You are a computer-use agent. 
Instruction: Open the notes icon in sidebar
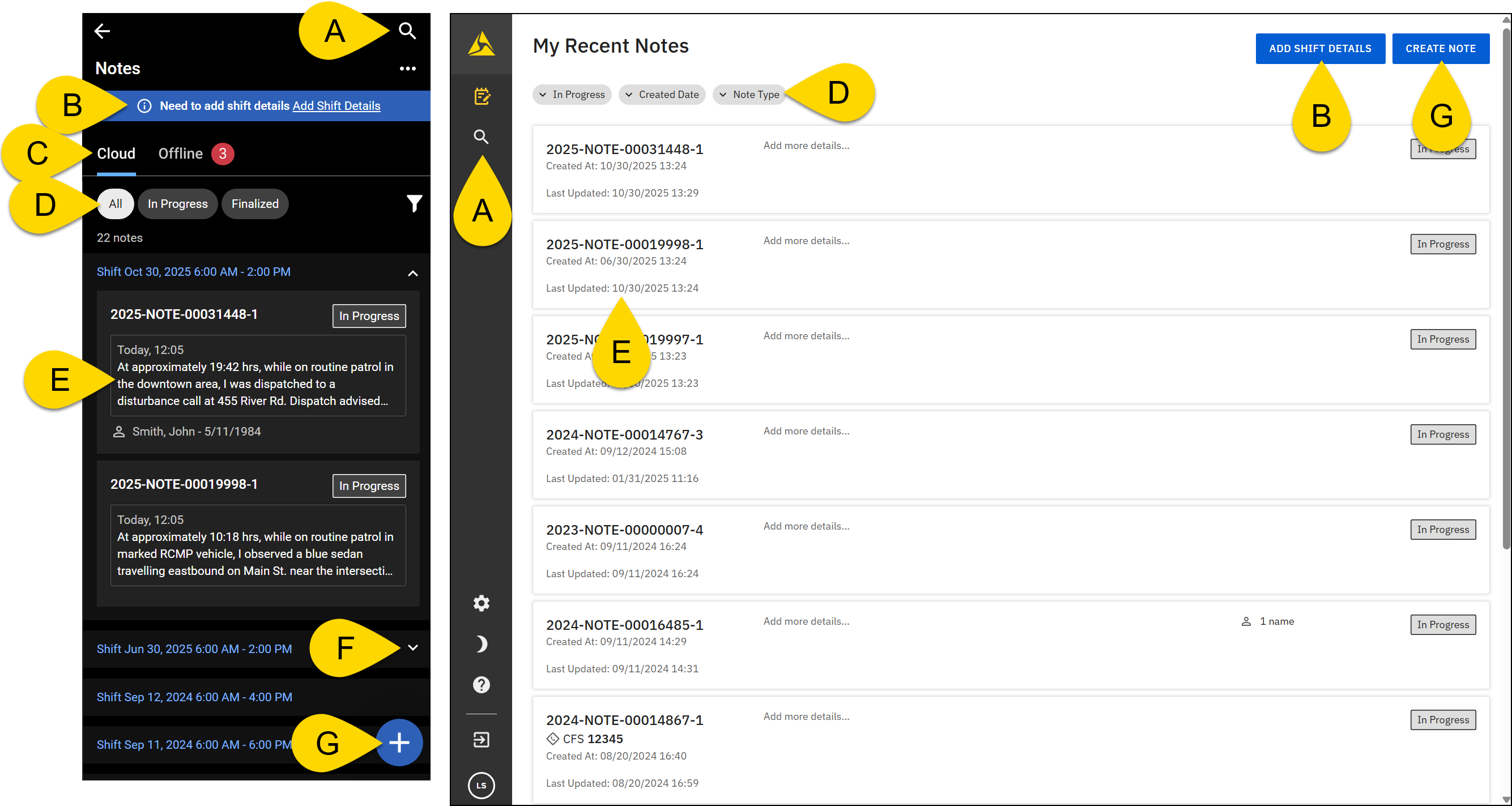[482, 96]
